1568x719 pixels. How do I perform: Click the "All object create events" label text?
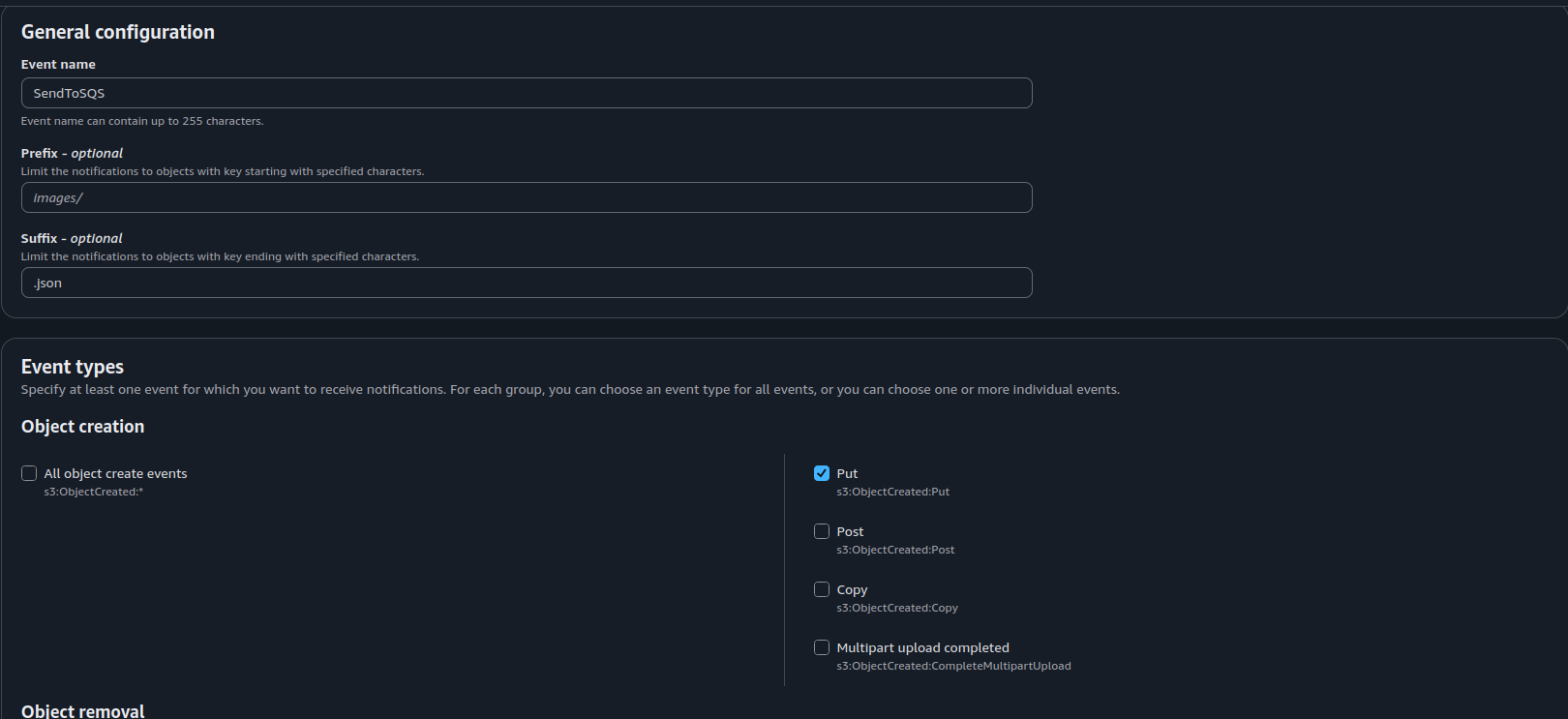point(115,473)
